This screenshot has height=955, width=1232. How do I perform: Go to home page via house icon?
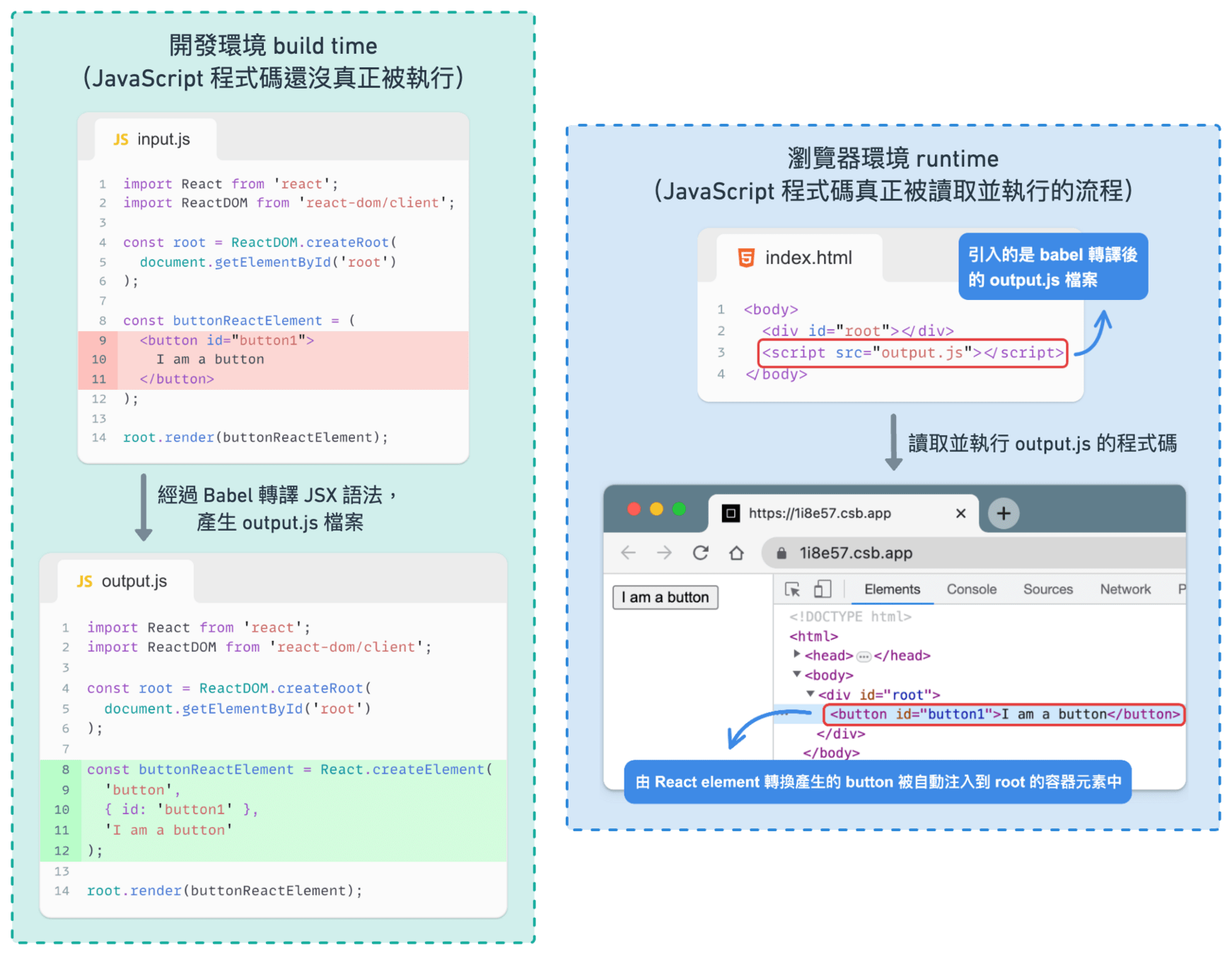736,552
